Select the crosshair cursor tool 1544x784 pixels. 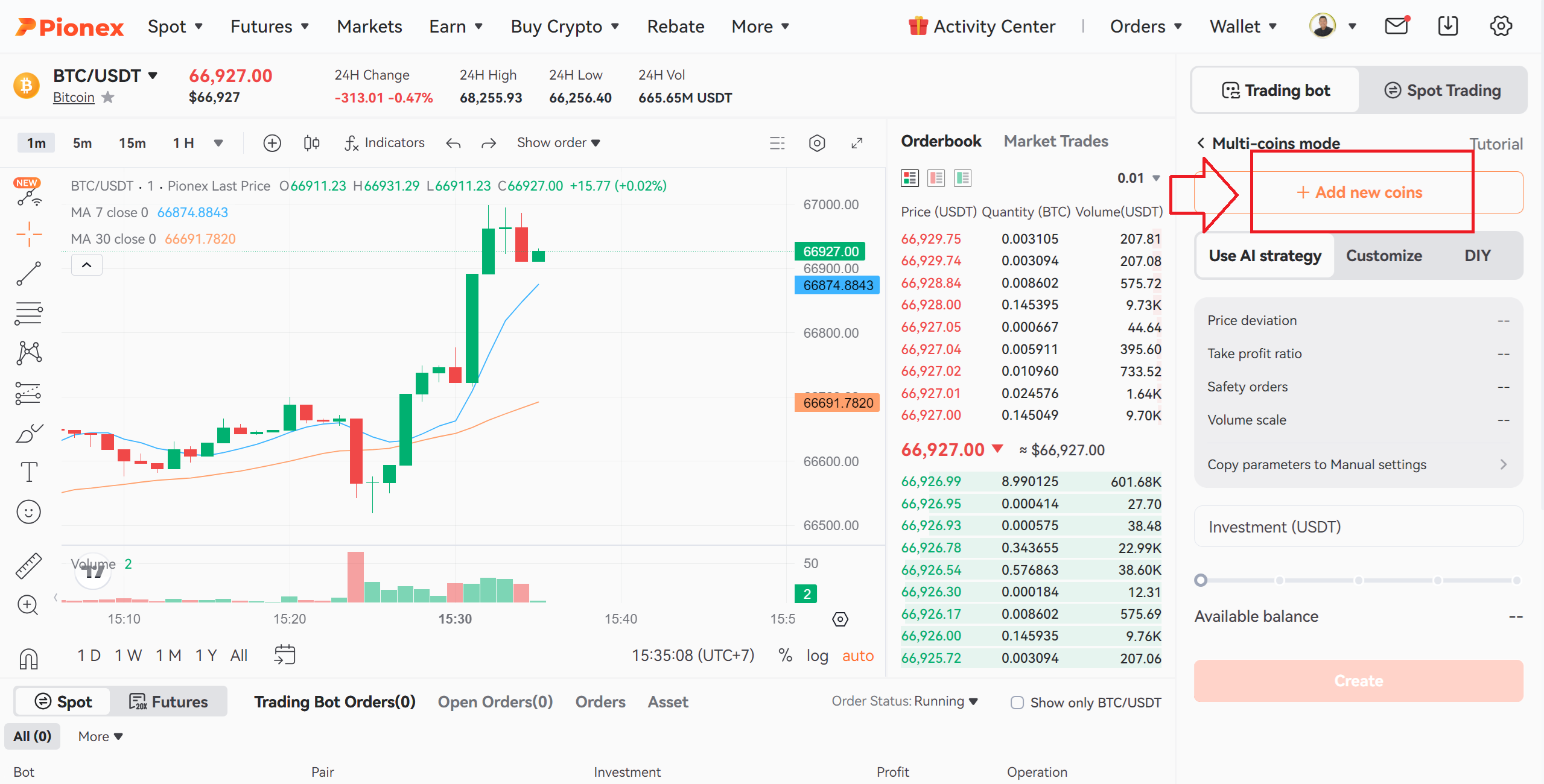(28, 234)
